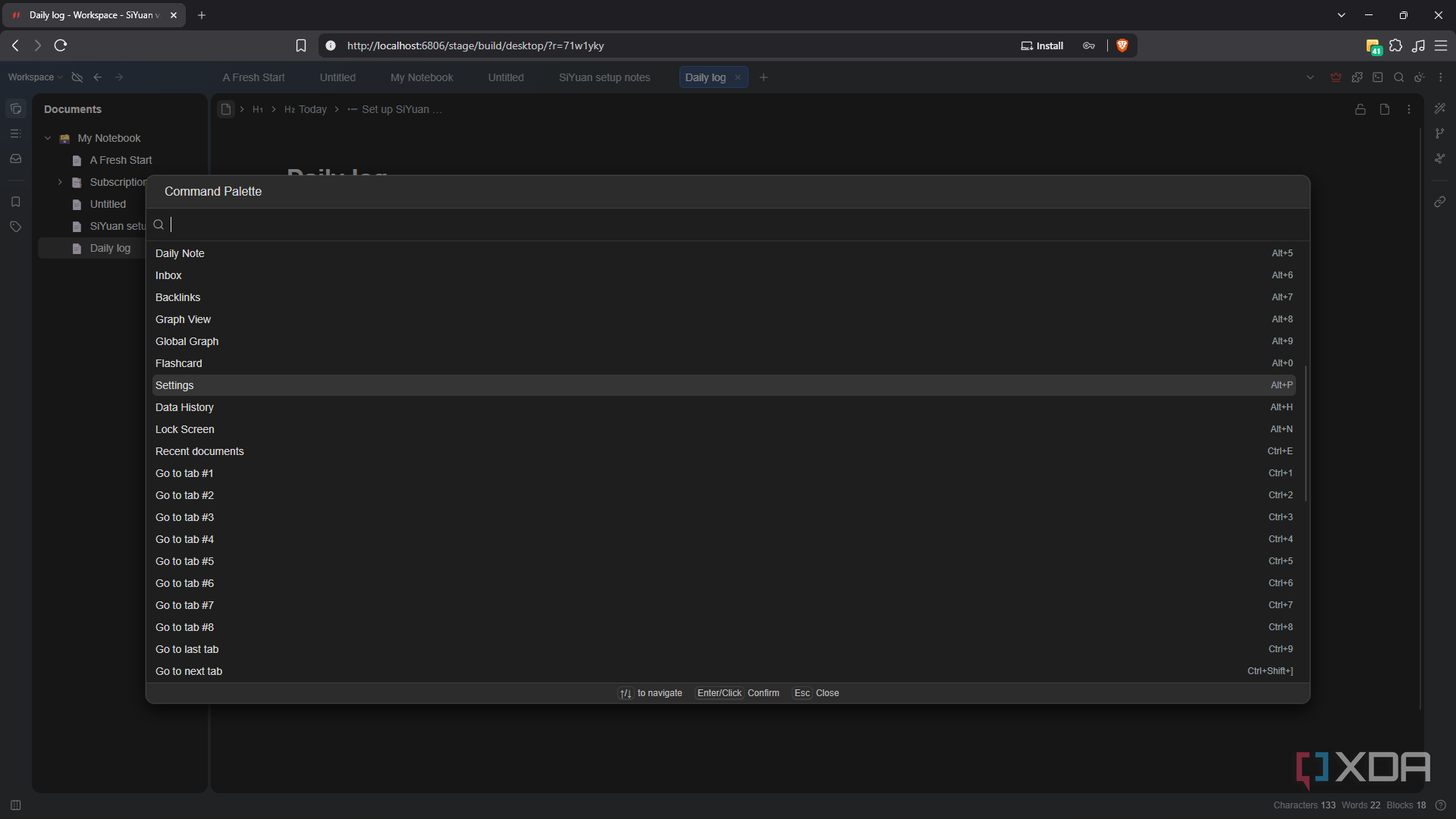Open the document three-dot more menu
This screenshot has height=819, width=1456.
(x=1409, y=109)
